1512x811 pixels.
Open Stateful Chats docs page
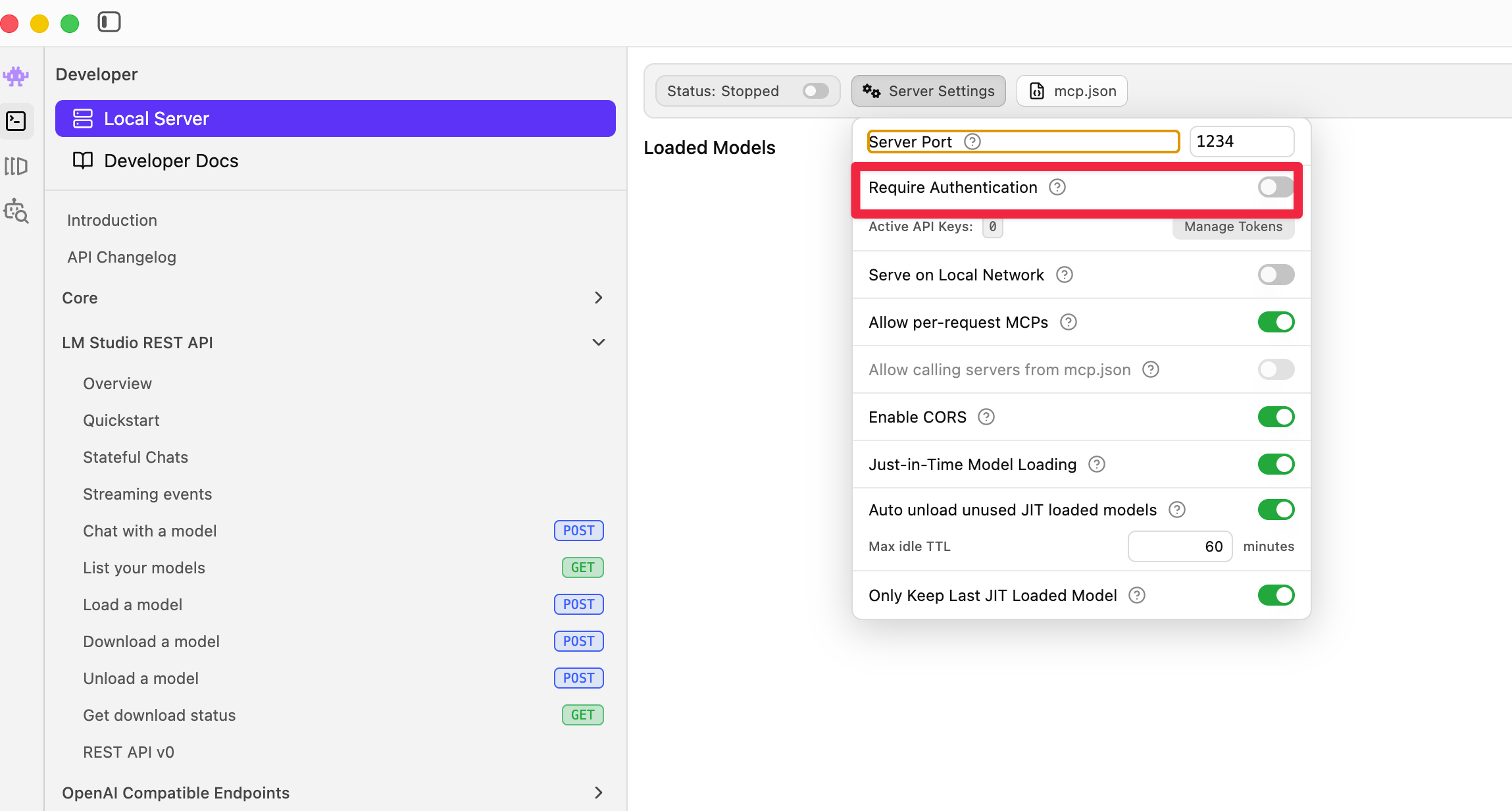coord(136,457)
